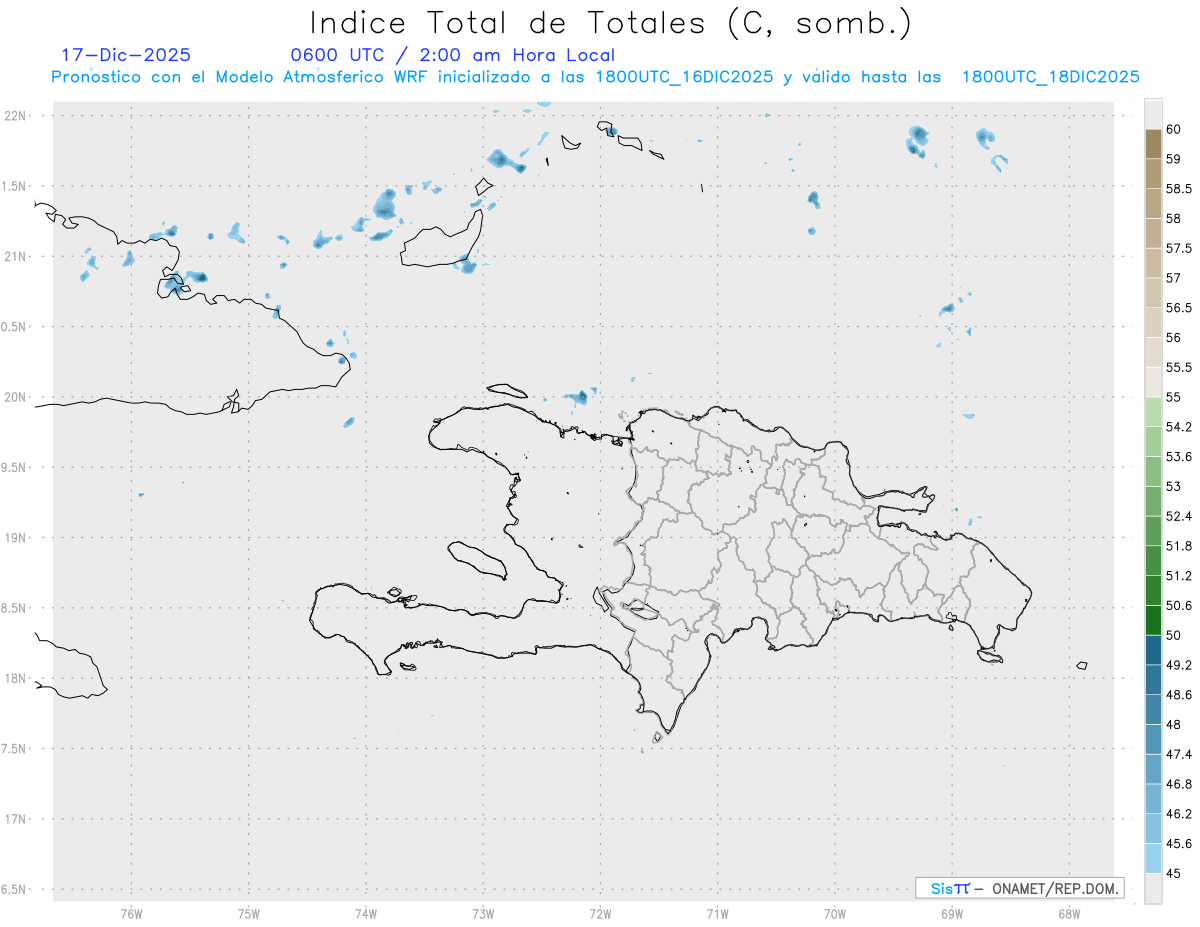Click the '56.5' value on the color scale
The width and height of the screenshot is (1200, 927).
[x=1179, y=308]
